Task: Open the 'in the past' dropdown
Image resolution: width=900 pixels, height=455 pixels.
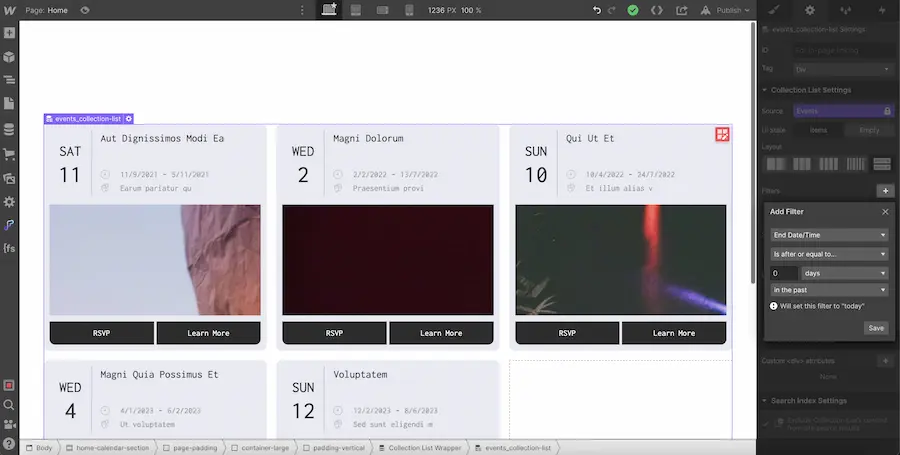Action: click(x=829, y=290)
